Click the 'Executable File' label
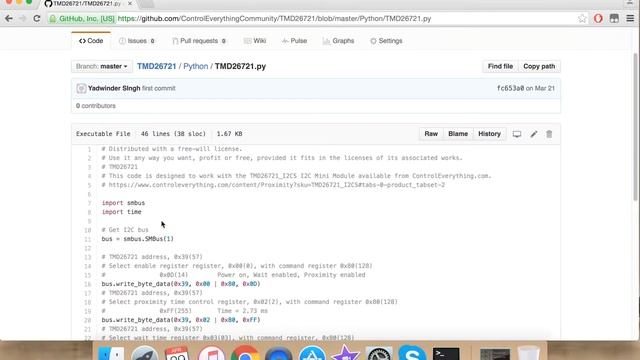640x360 pixels. (103, 134)
